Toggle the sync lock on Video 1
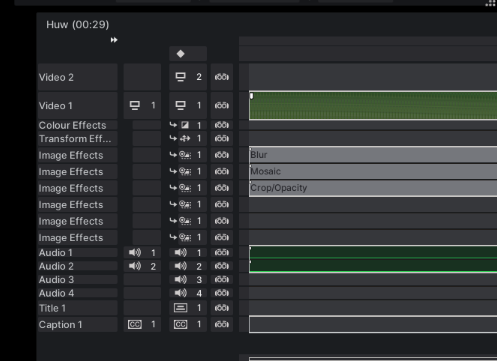497x361 pixels. click(x=222, y=105)
